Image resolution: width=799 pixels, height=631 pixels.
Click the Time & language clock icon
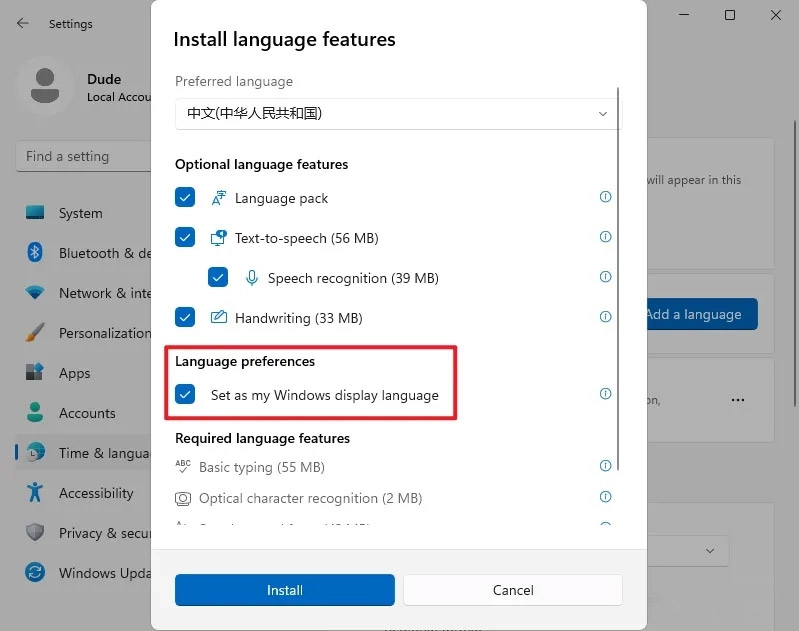(35, 452)
